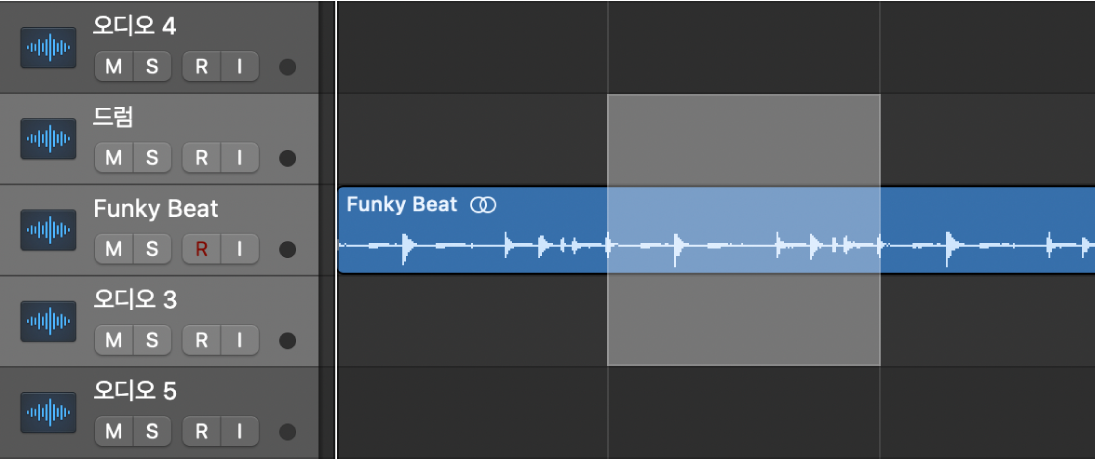Toggle input monitoring on 오디오 3
Screen dimensions: 1096x460
239,340
